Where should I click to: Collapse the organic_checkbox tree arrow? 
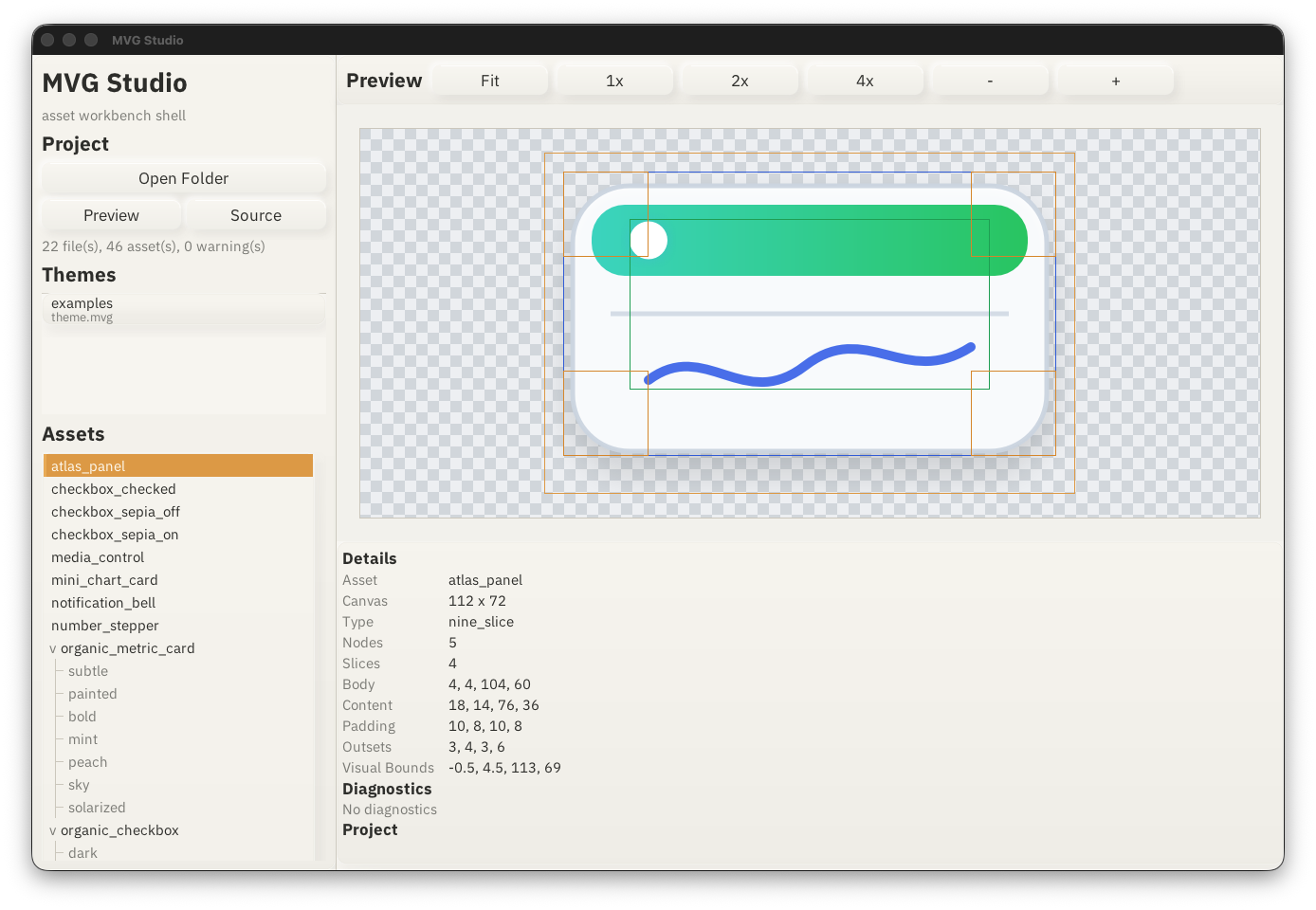pos(53,830)
